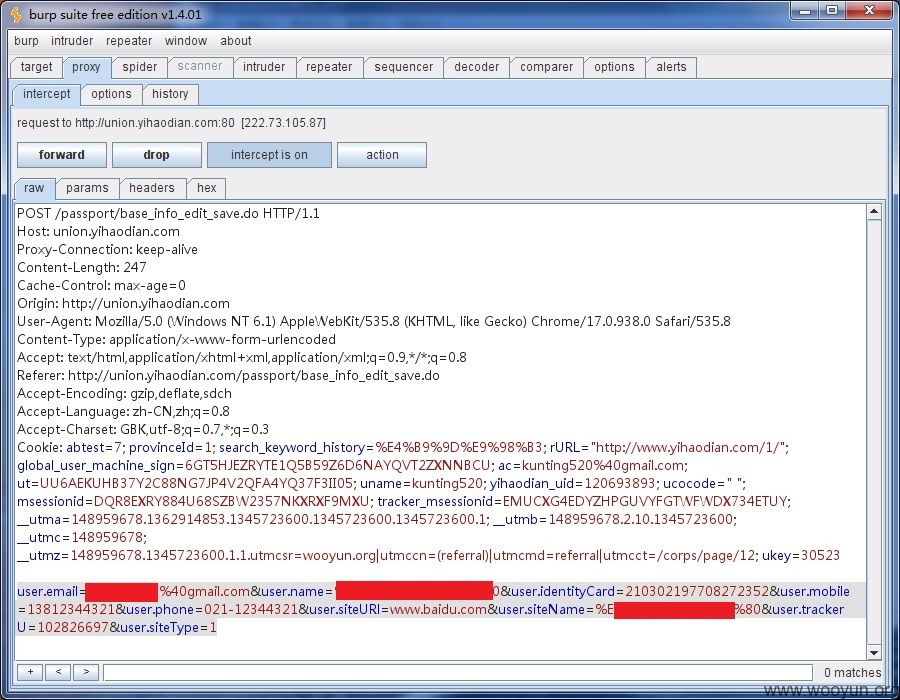This screenshot has height=700, width=900.
Task: Open the top-level options tab
Action: tap(614, 67)
